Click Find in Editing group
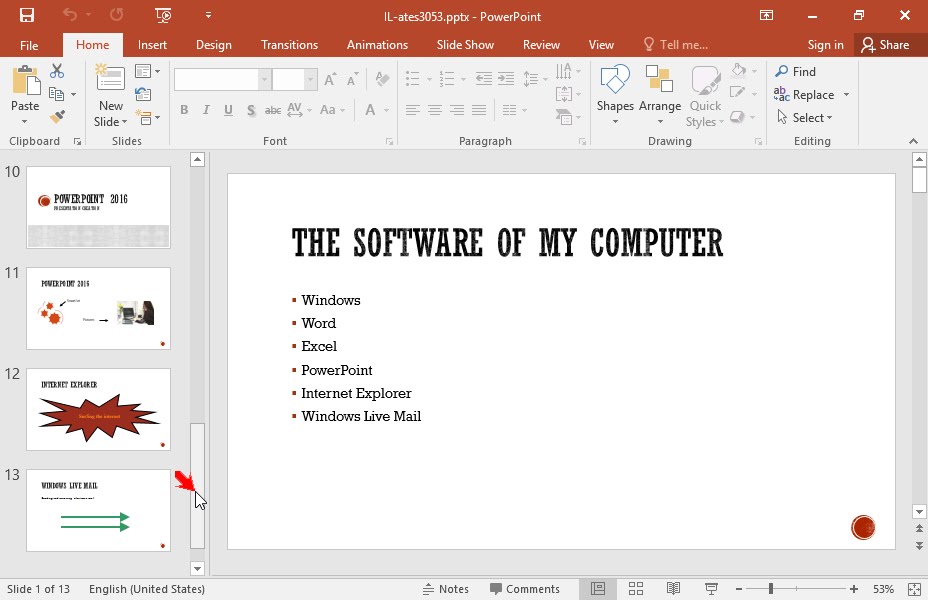928x600 pixels. pos(795,72)
